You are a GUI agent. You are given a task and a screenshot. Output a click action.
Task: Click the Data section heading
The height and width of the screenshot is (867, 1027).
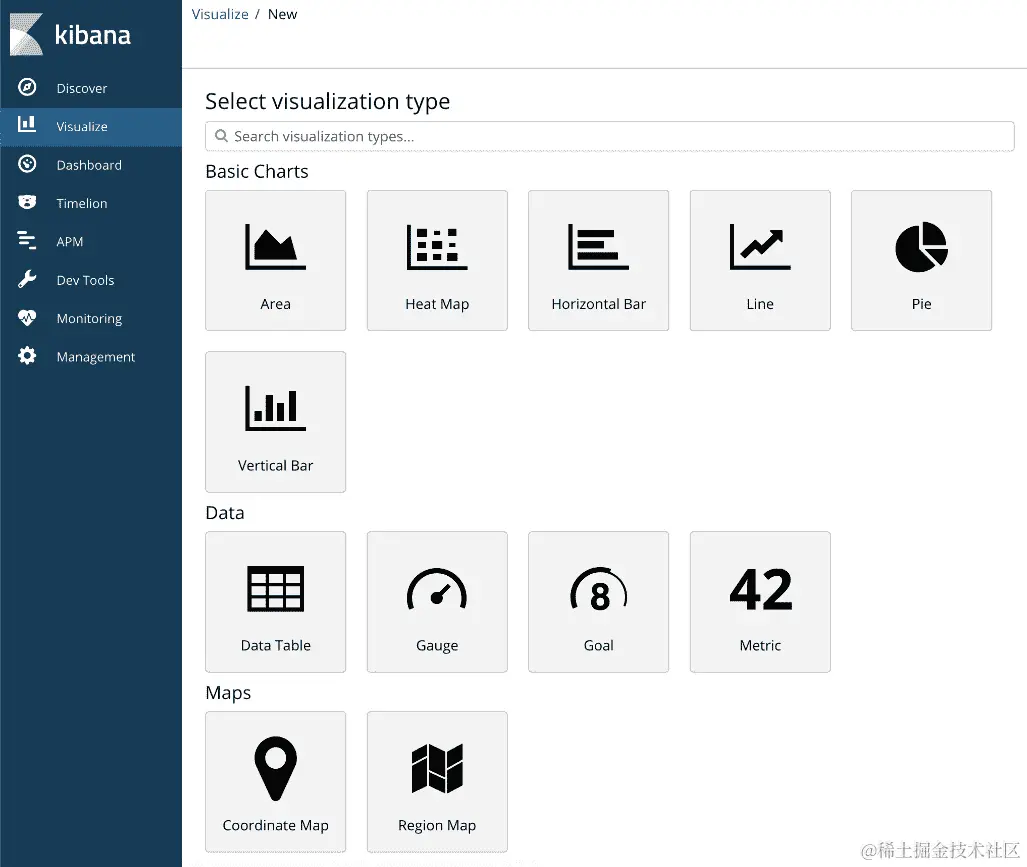coord(225,513)
